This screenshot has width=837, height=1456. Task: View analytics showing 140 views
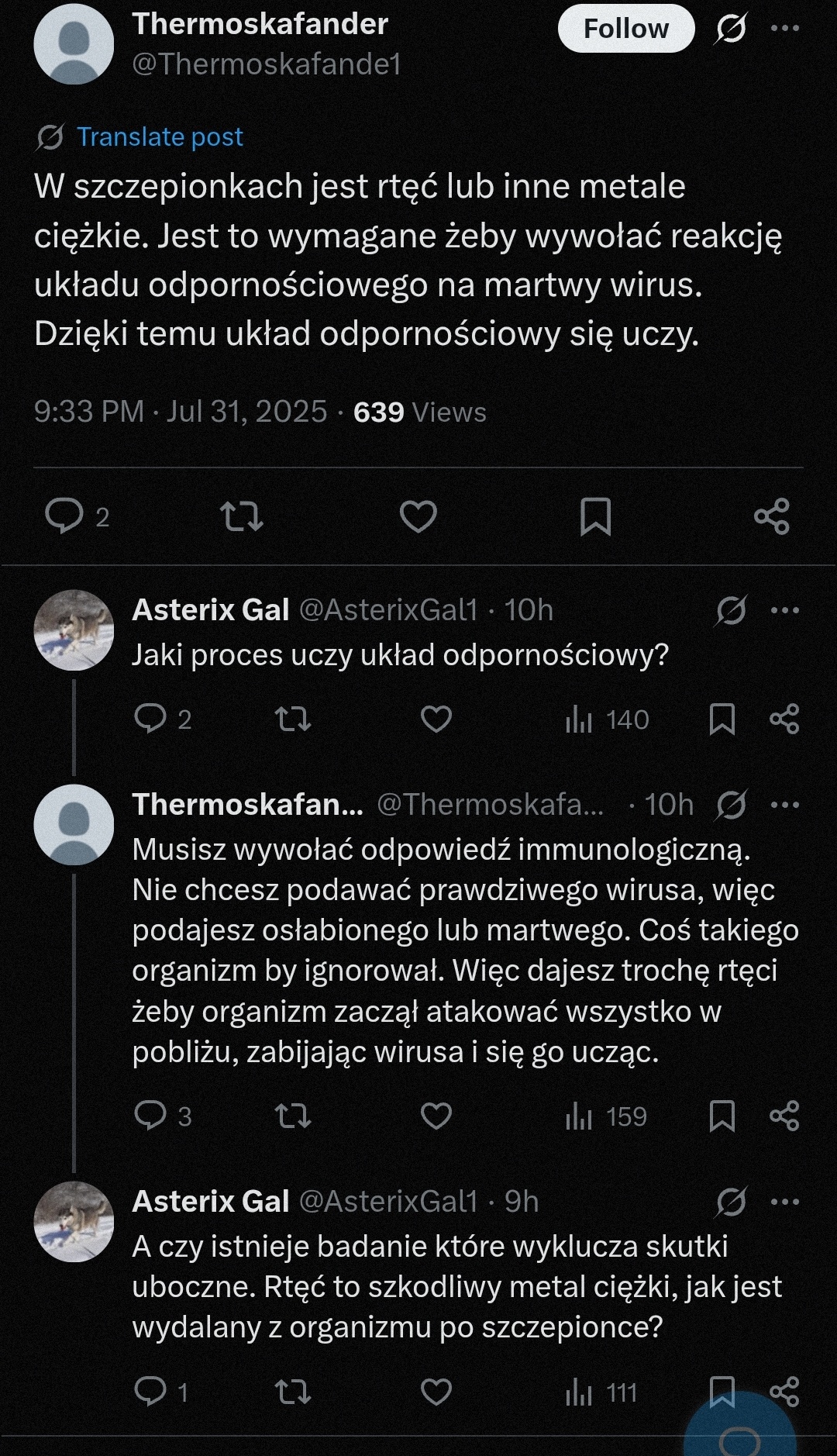pyautogui.click(x=604, y=719)
